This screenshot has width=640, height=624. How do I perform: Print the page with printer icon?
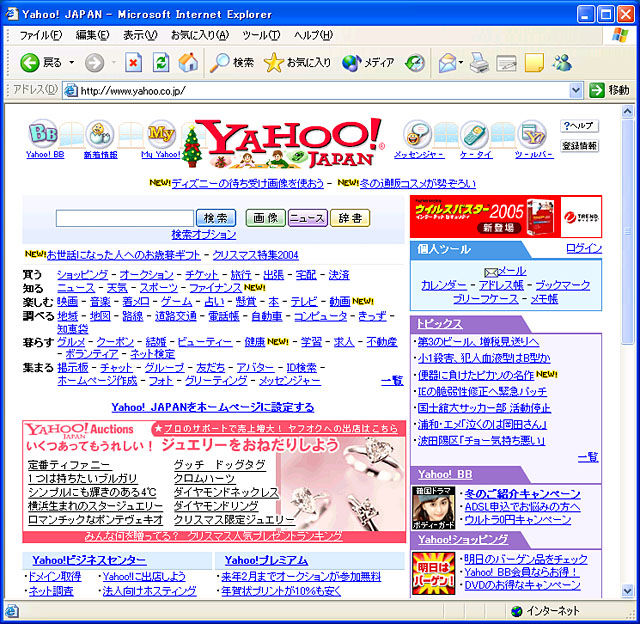pyautogui.click(x=479, y=63)
